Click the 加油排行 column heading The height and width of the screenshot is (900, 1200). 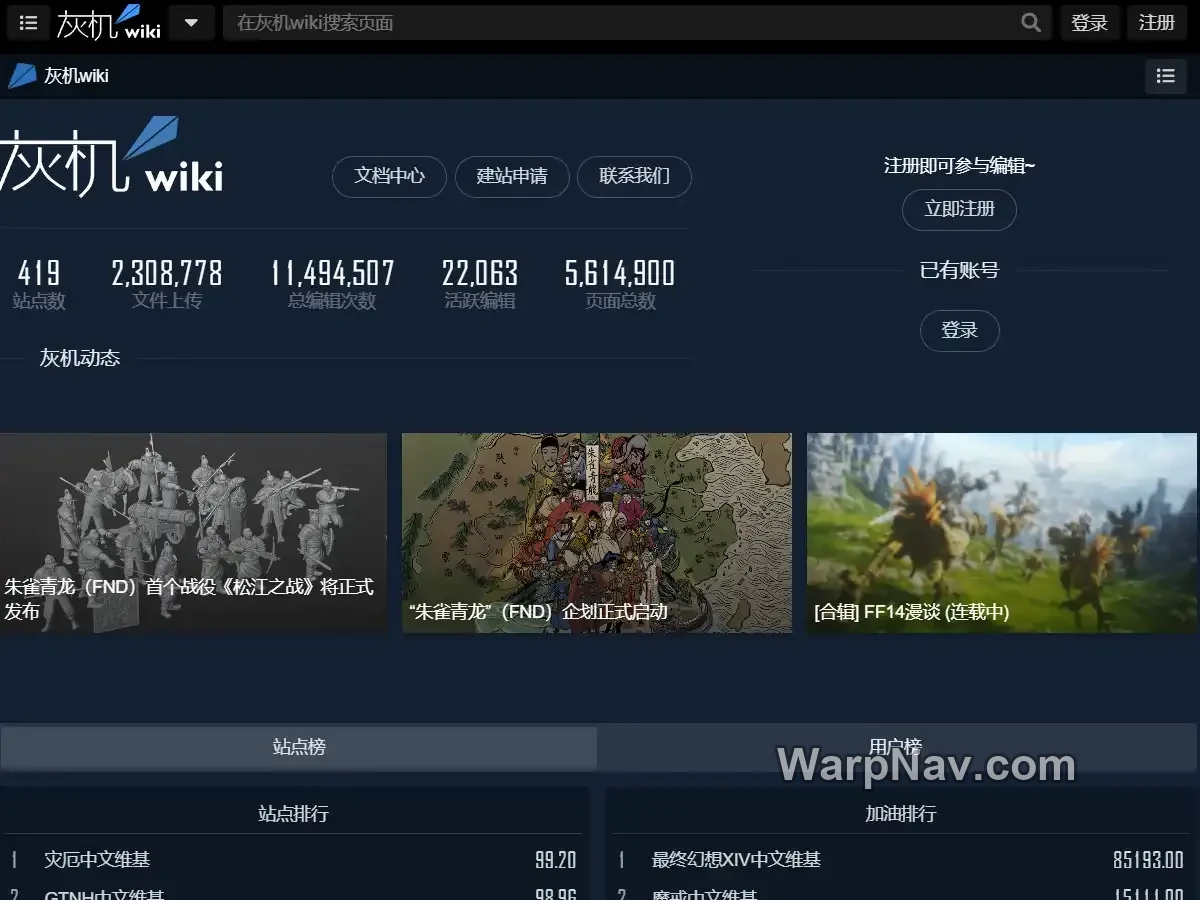click(900, 814)
